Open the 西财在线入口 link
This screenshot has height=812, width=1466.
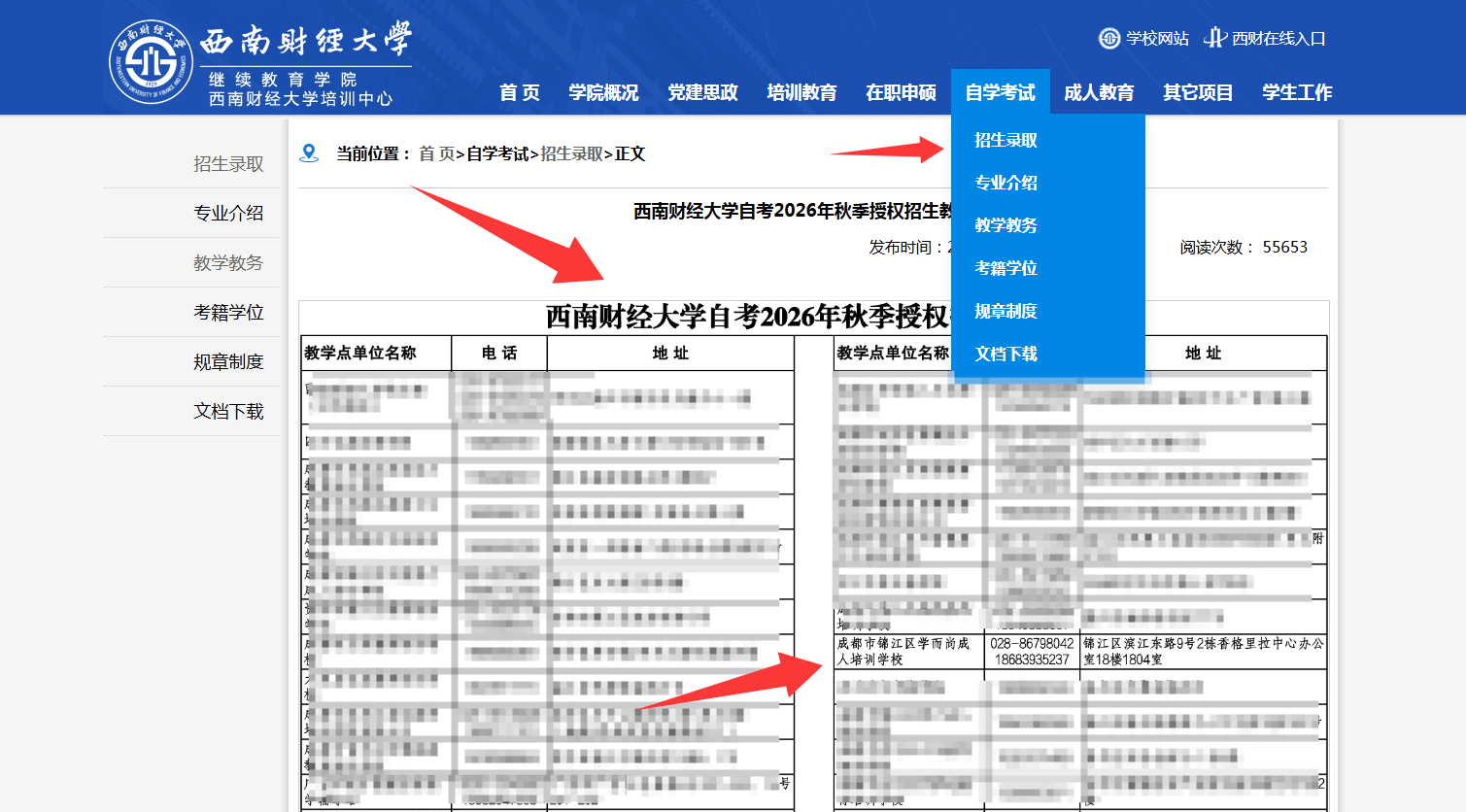(1278, 39)
